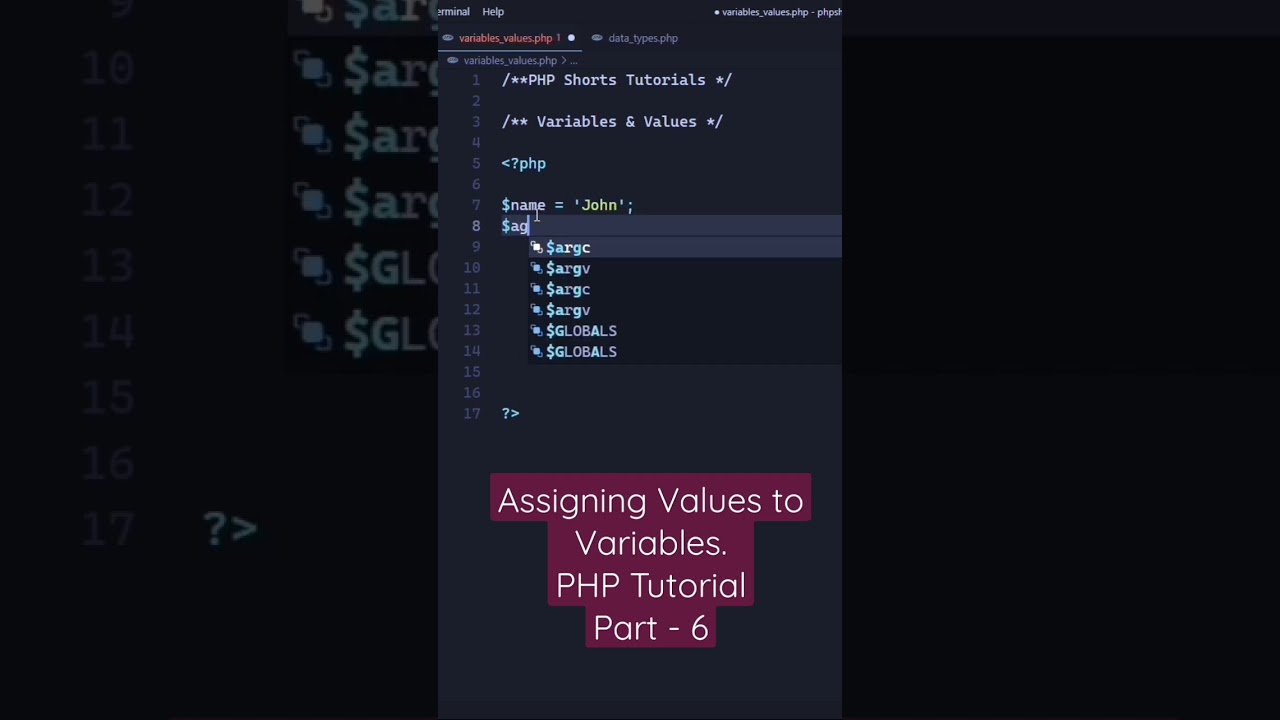Expand the breadcrumb ellipsis segment
The width and height of the screenshot is (1280, 720).
(574, 60)
